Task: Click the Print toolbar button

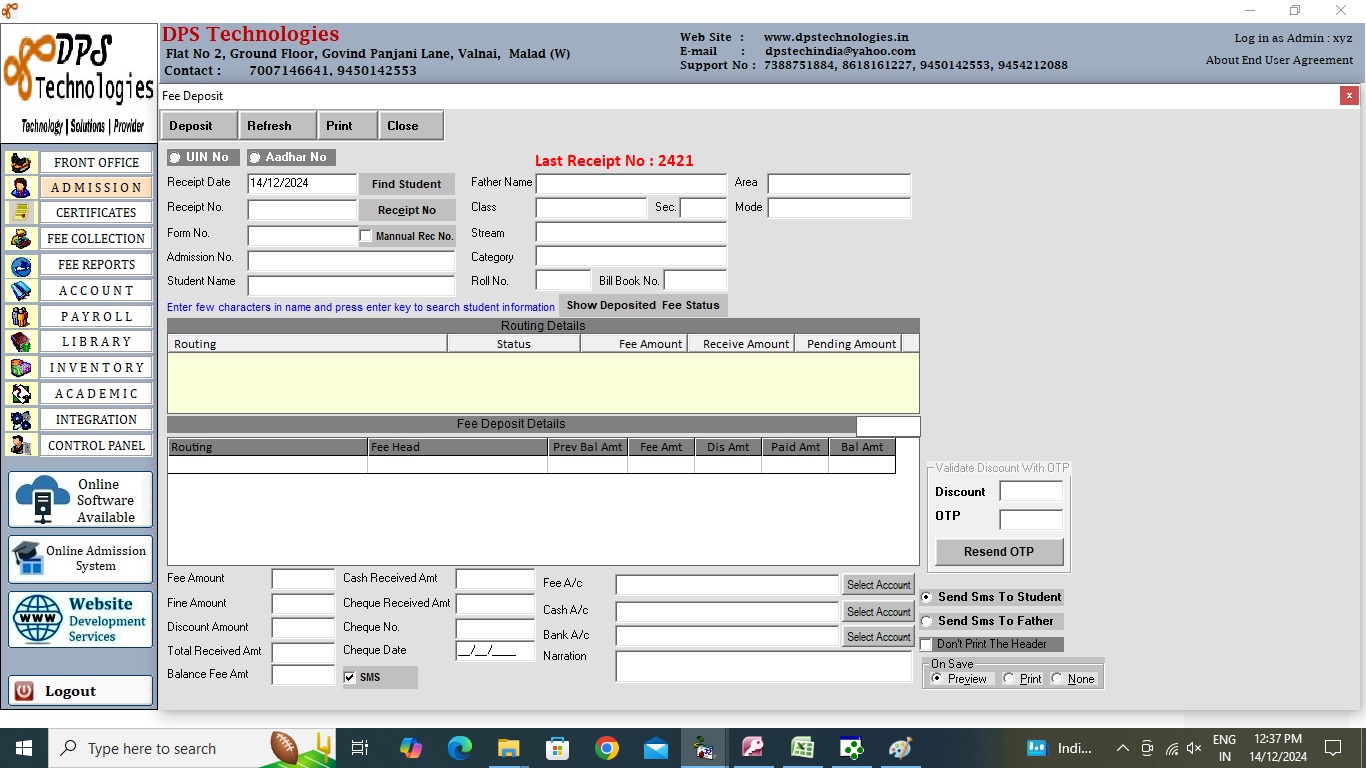Action: click(347, 126)
